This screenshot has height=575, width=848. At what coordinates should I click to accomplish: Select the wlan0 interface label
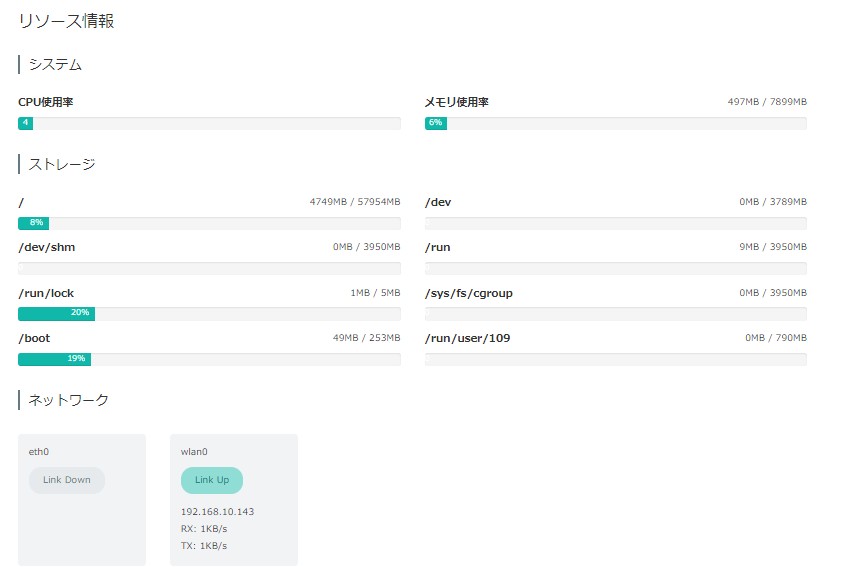[x=194, y=452]
